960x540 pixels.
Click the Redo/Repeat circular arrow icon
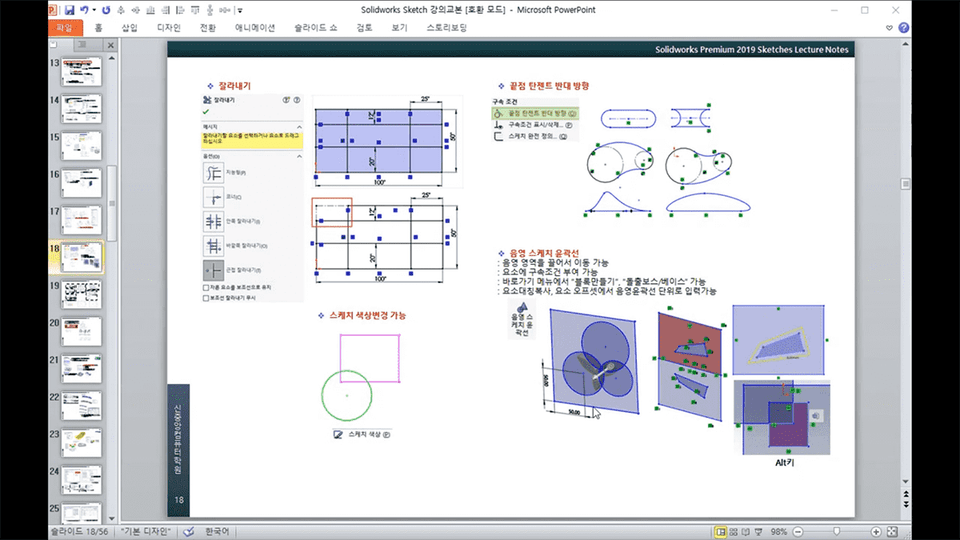(x=106, y=10)
